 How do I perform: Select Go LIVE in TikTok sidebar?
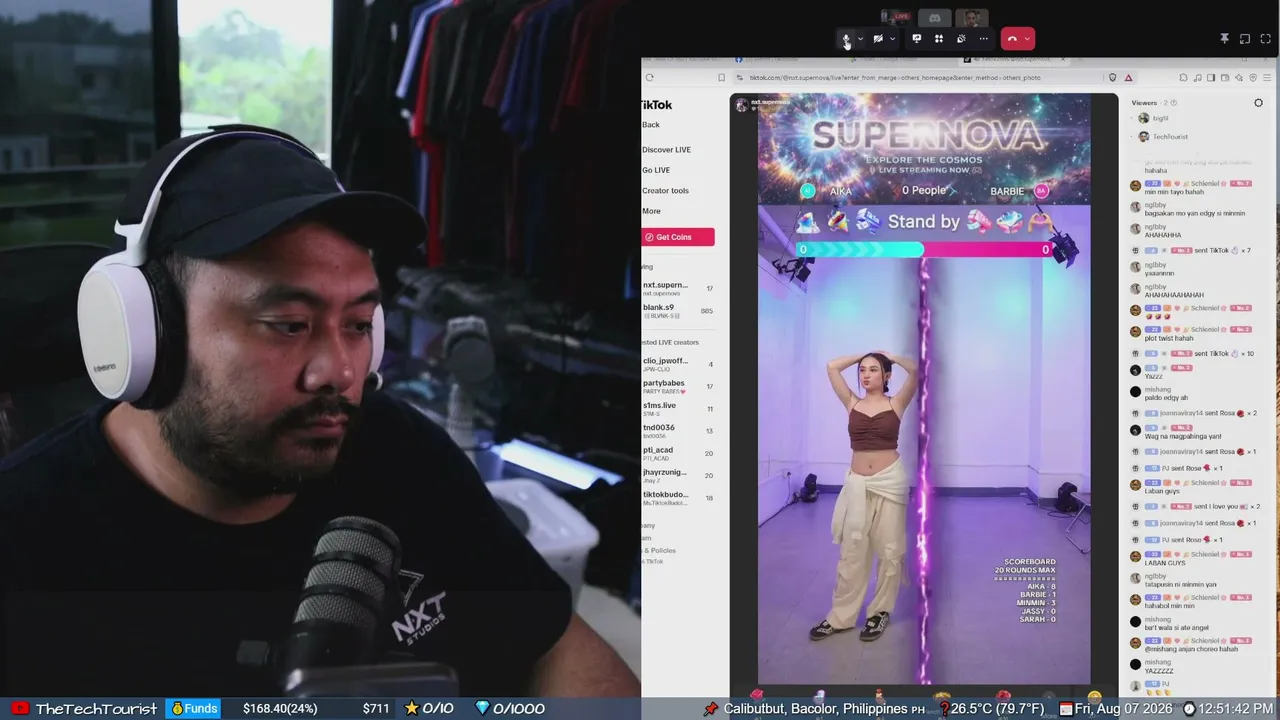[657, 170]
